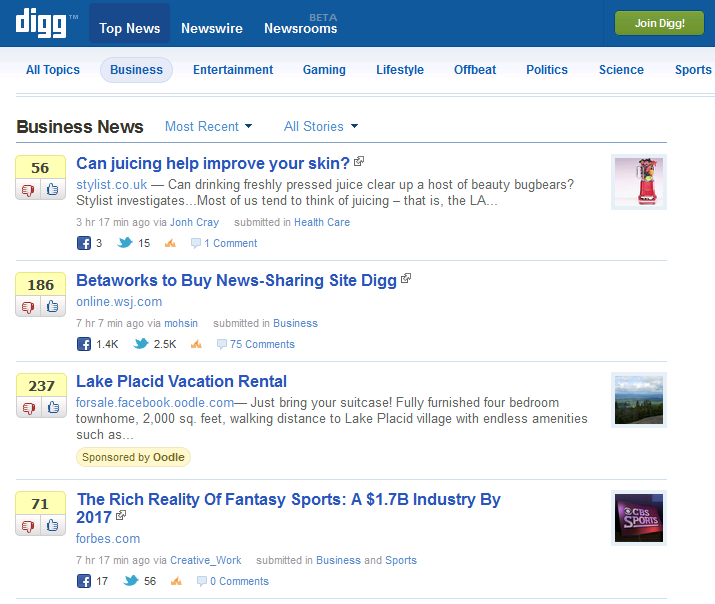Visit forsale.facebook.oodle.com link
The image size is (715, 604).
155,403
